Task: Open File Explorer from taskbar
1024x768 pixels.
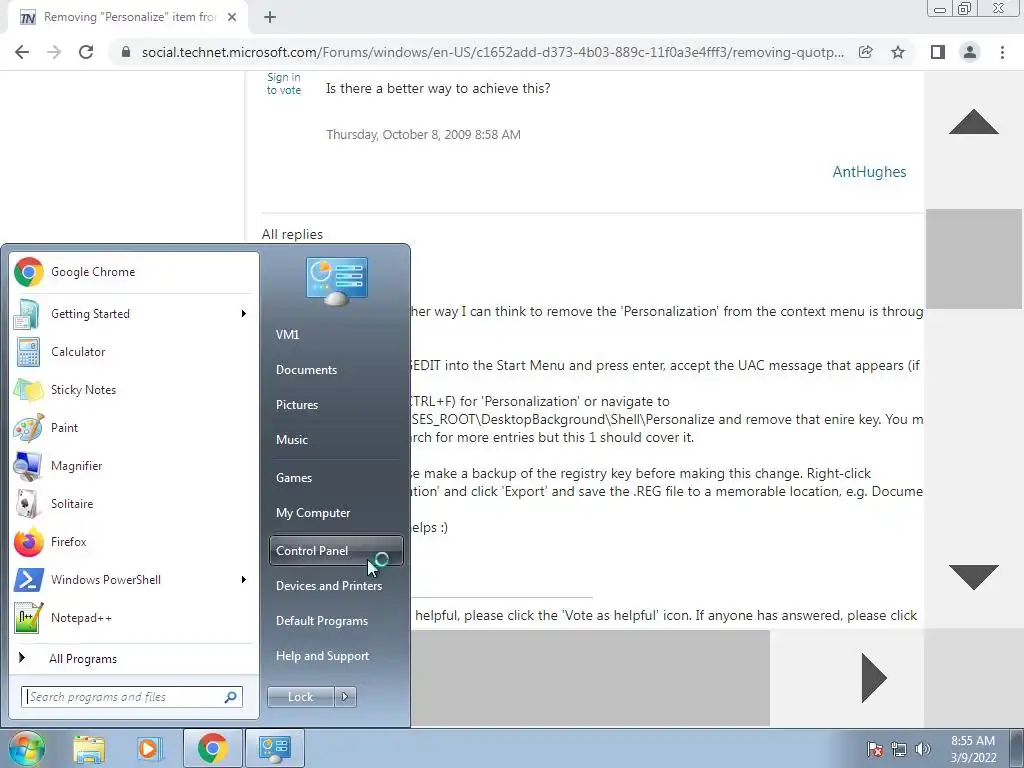Action: [x=89, y=748]
